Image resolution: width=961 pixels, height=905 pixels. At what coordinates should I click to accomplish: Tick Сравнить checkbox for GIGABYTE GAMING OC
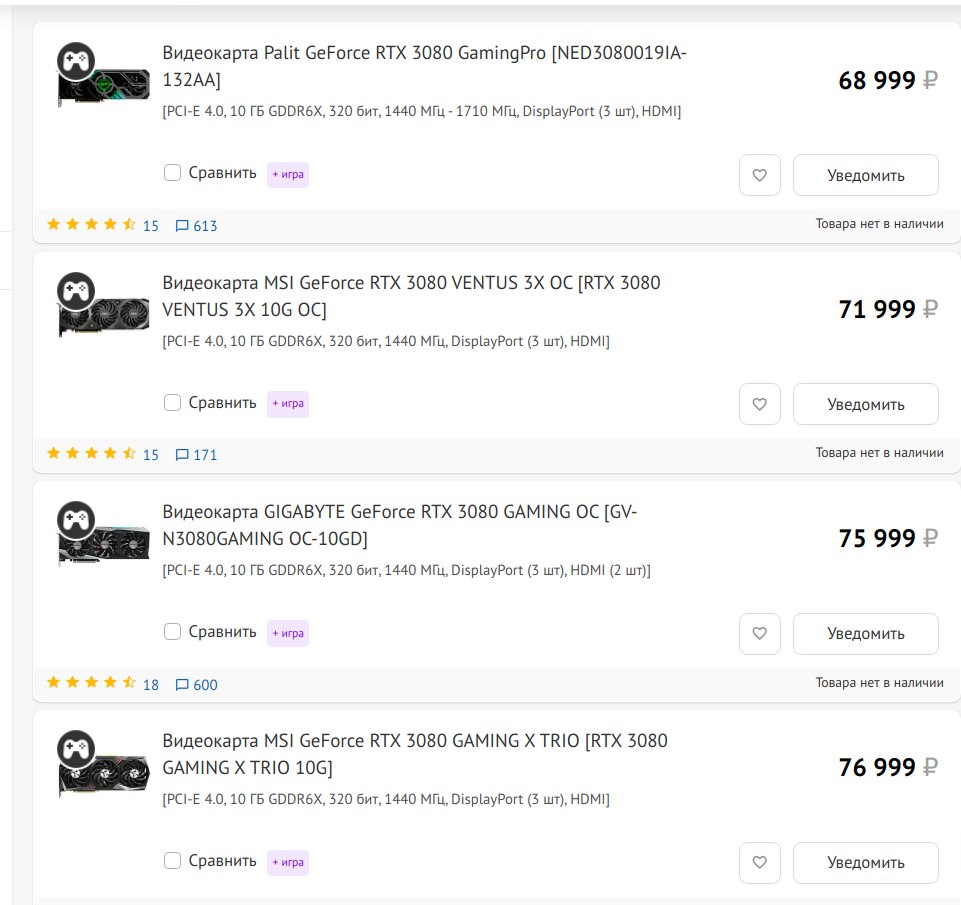click(x=172, y=632)
